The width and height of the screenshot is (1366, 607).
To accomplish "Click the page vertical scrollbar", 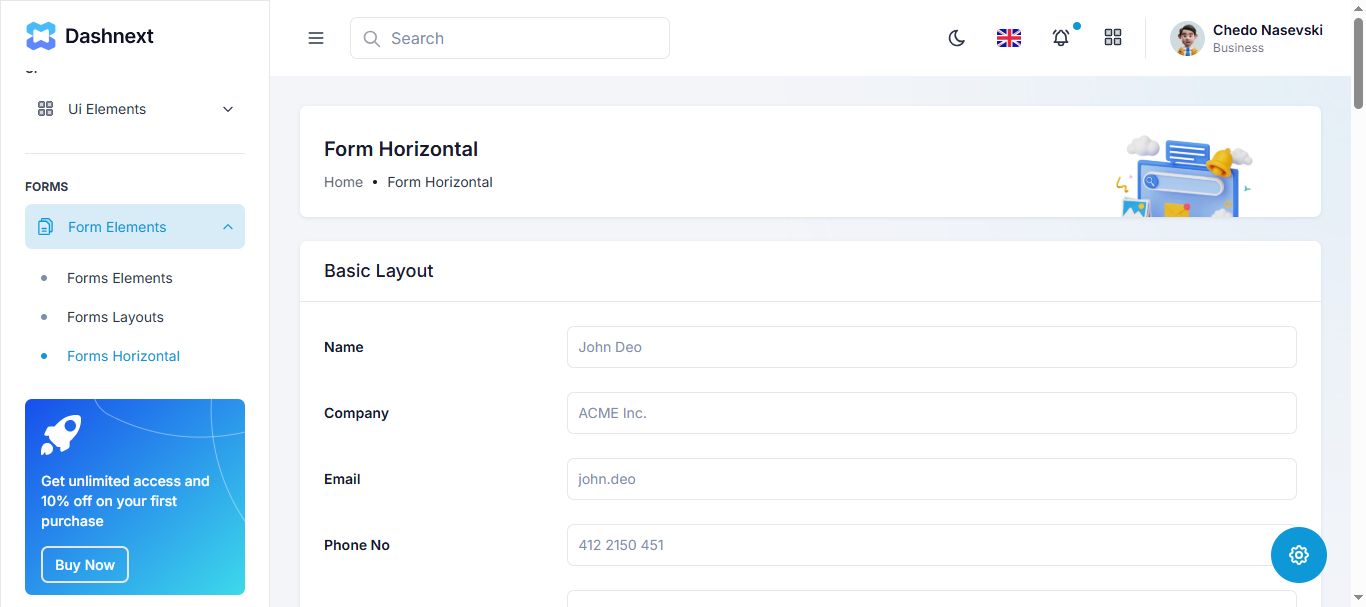I will point(1358,300).
